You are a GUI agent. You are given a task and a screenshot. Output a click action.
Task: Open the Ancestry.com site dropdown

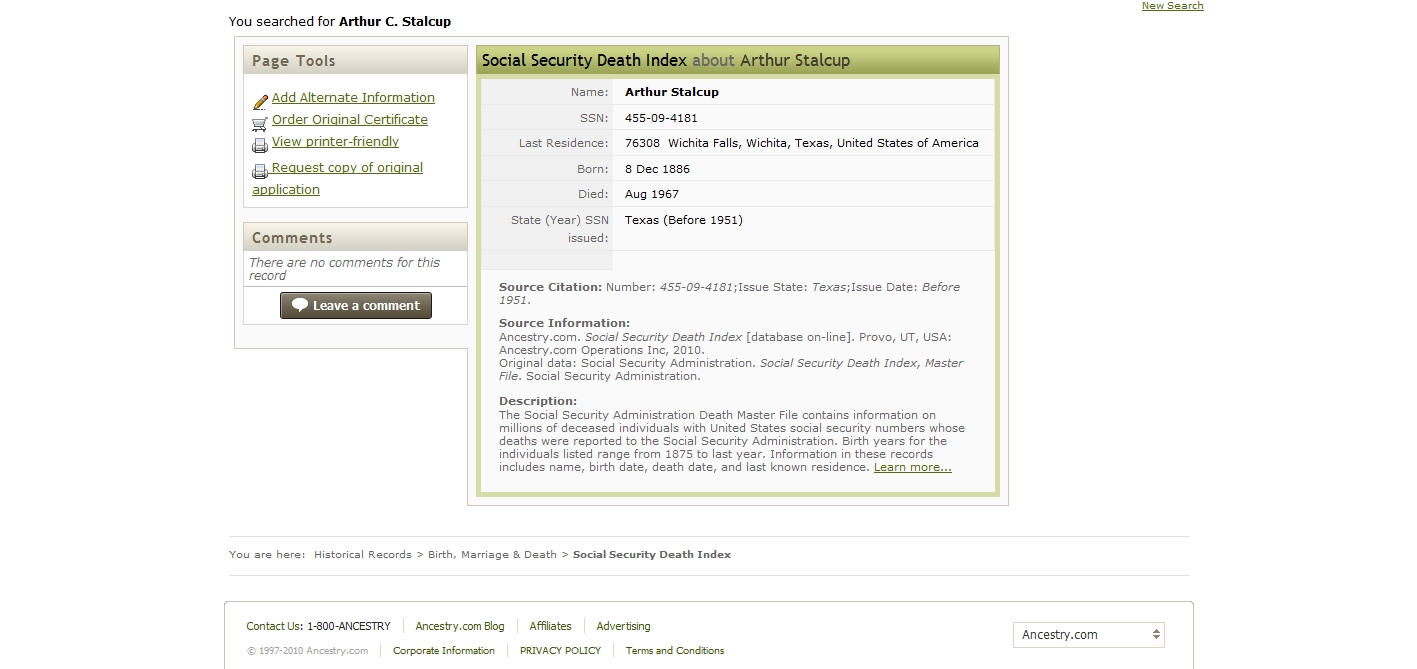pyautogui.click(x=1088, y=635)
